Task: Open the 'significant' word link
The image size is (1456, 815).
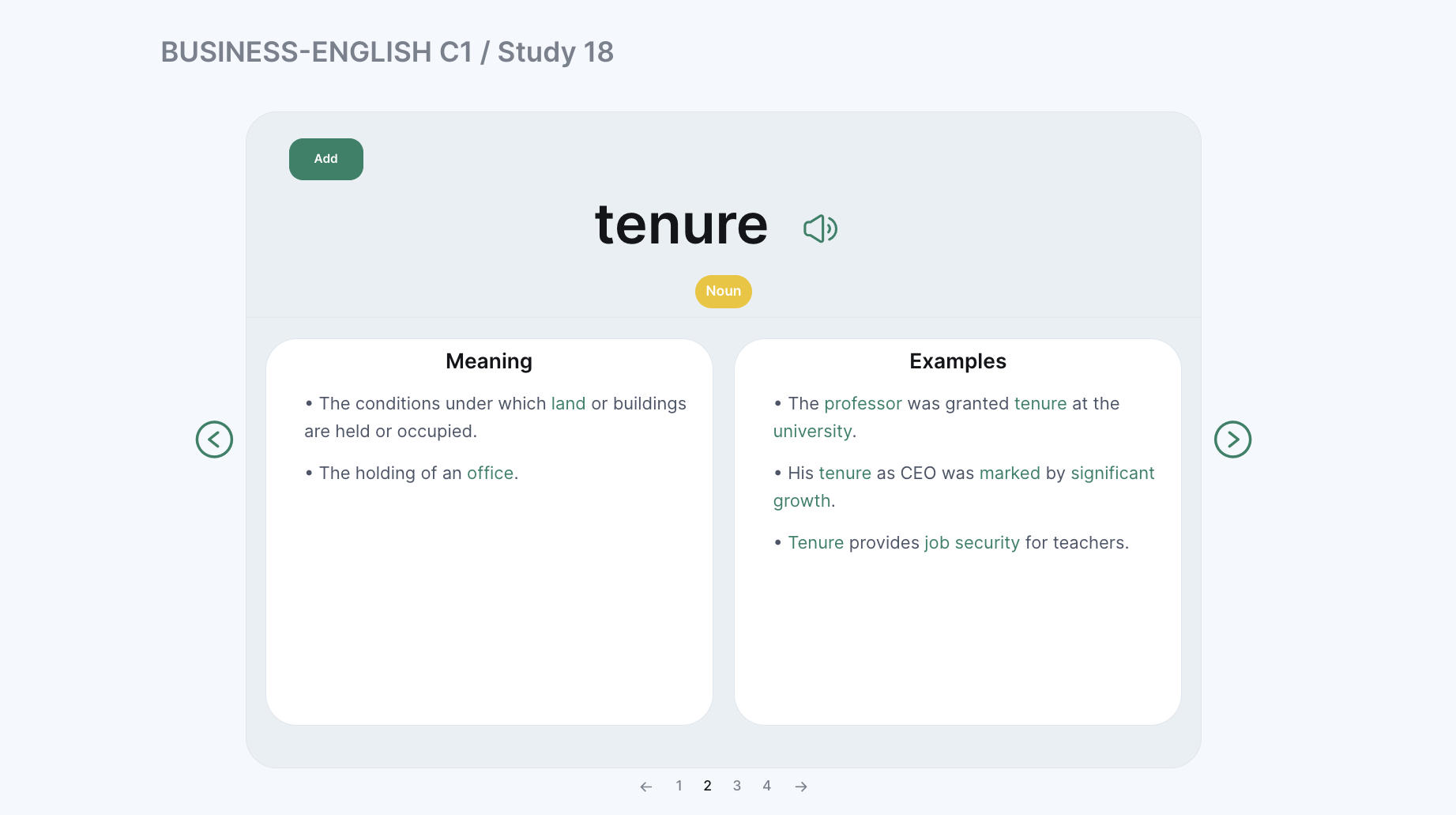Action: coord(1112,473)
